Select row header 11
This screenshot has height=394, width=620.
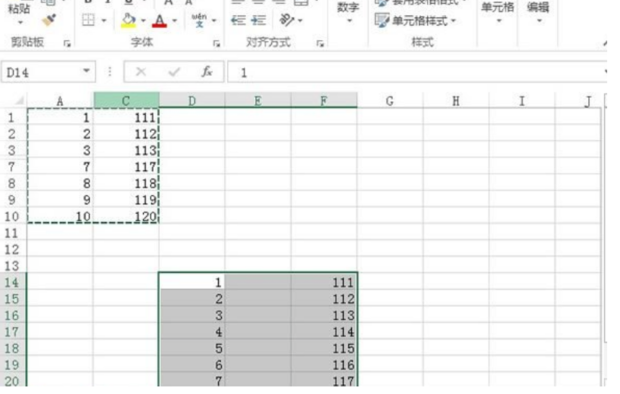click(x=12, y=233)
